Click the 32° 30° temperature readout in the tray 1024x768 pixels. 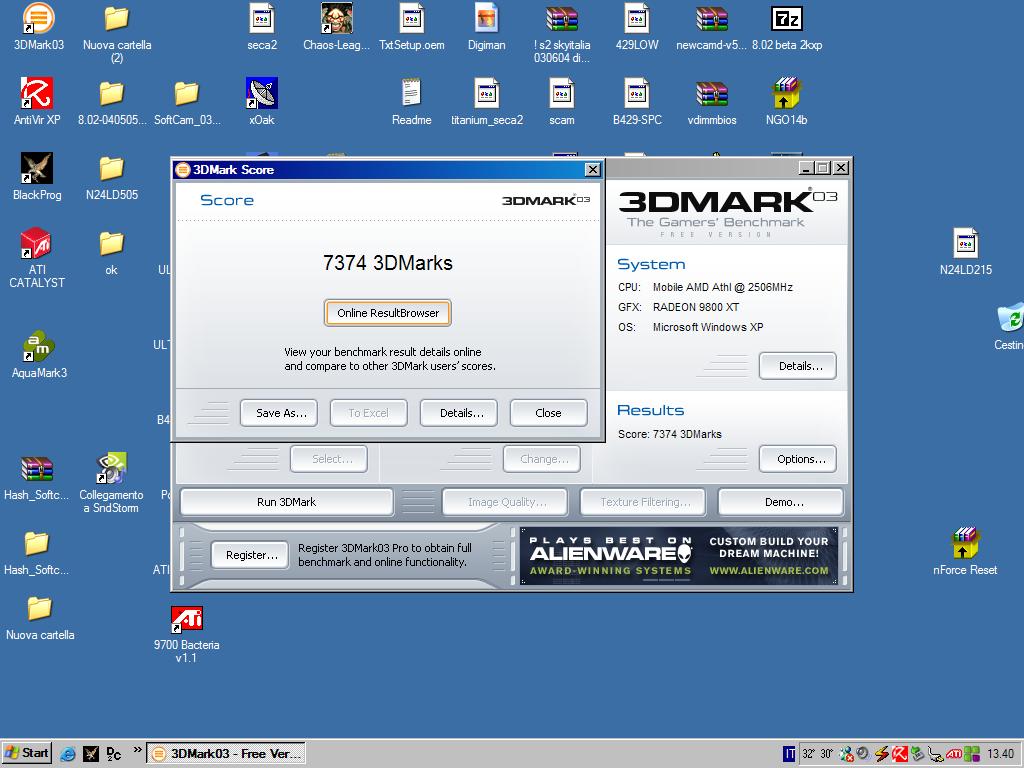pos(817,754)
